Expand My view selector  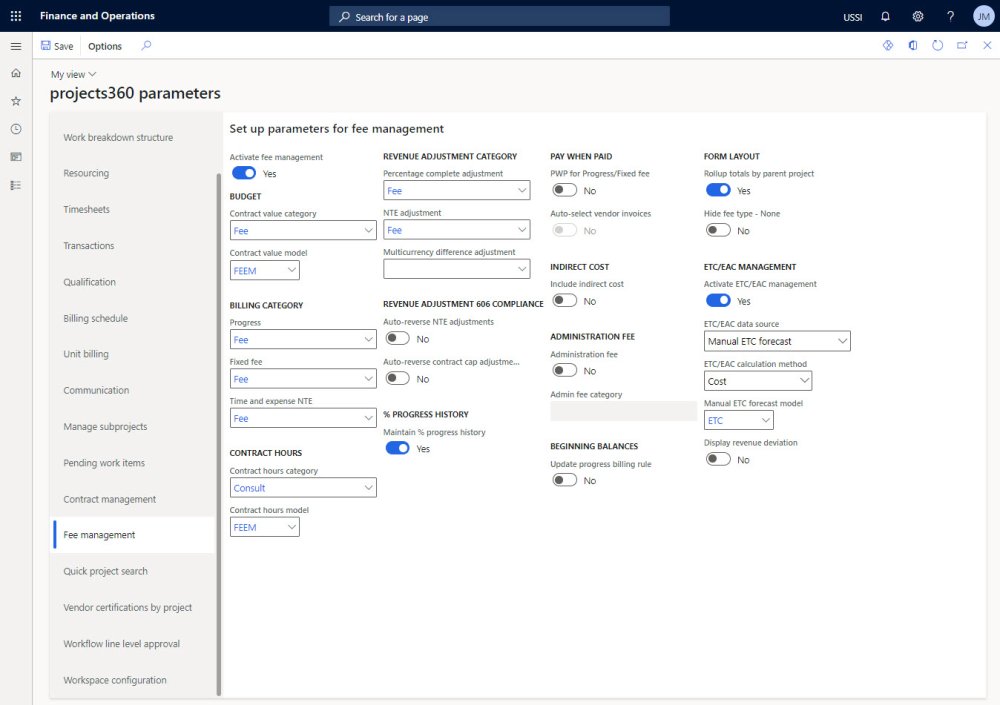point(73,75)
